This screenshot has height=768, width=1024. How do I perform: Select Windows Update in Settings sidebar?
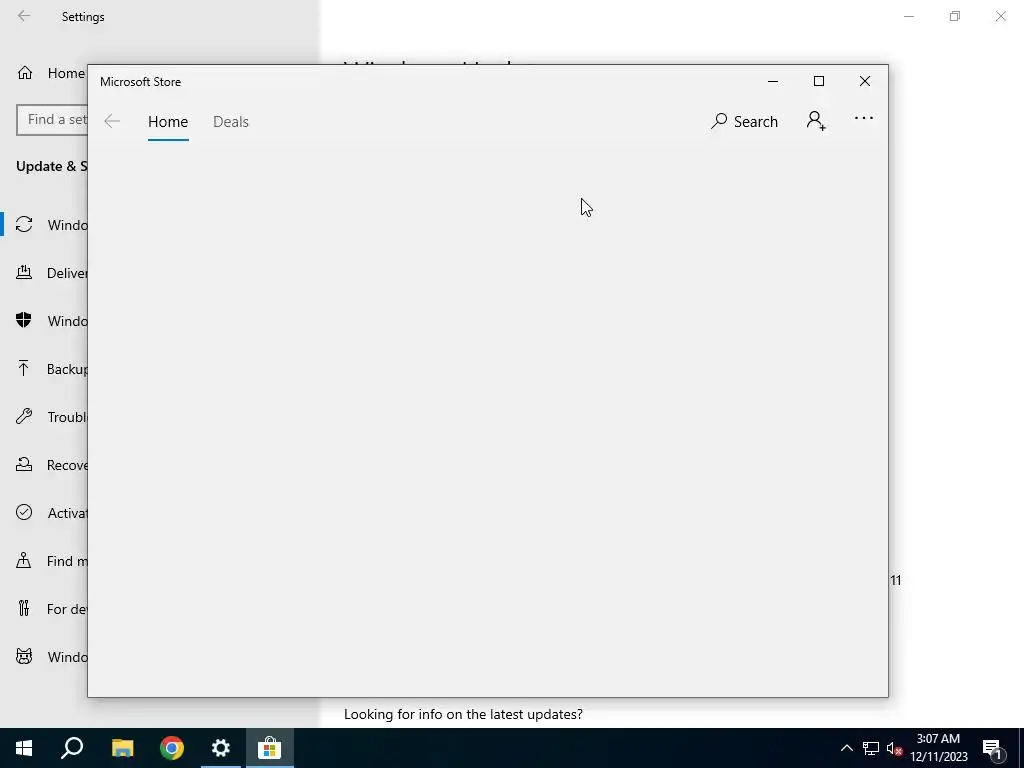tap(45, 225)
